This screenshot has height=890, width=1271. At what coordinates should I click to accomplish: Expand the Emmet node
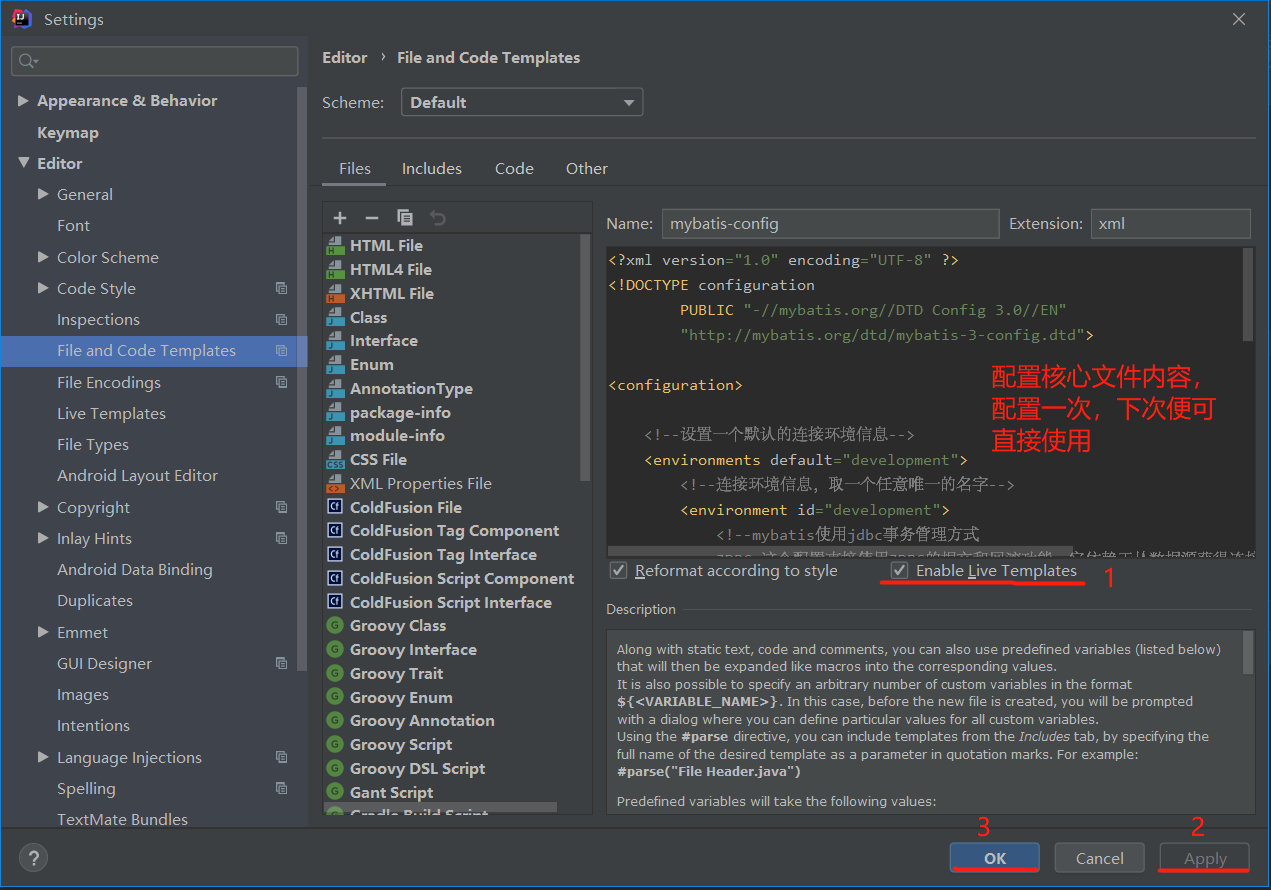tap(43, 633)
